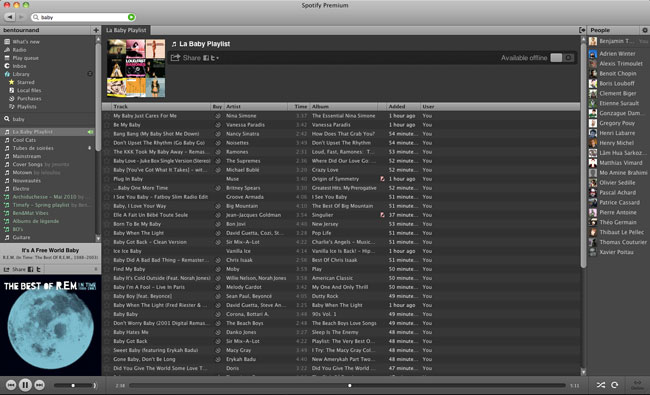Open Local files
The height and width of the screenshot is (395, 650).
[29, 90]
